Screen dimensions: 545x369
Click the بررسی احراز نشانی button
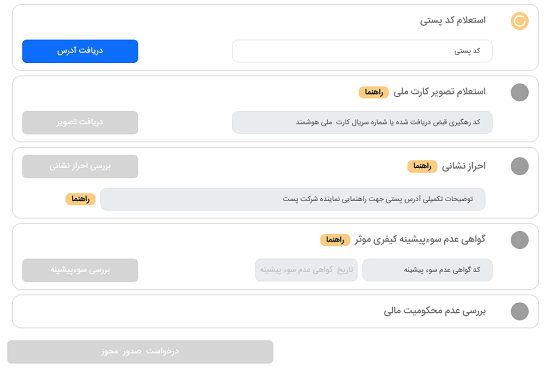click(x=80, y=166)
